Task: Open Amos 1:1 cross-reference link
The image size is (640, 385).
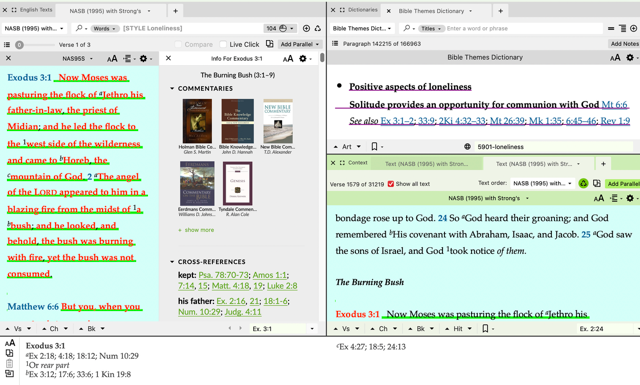Action: [x=269, y=275]
